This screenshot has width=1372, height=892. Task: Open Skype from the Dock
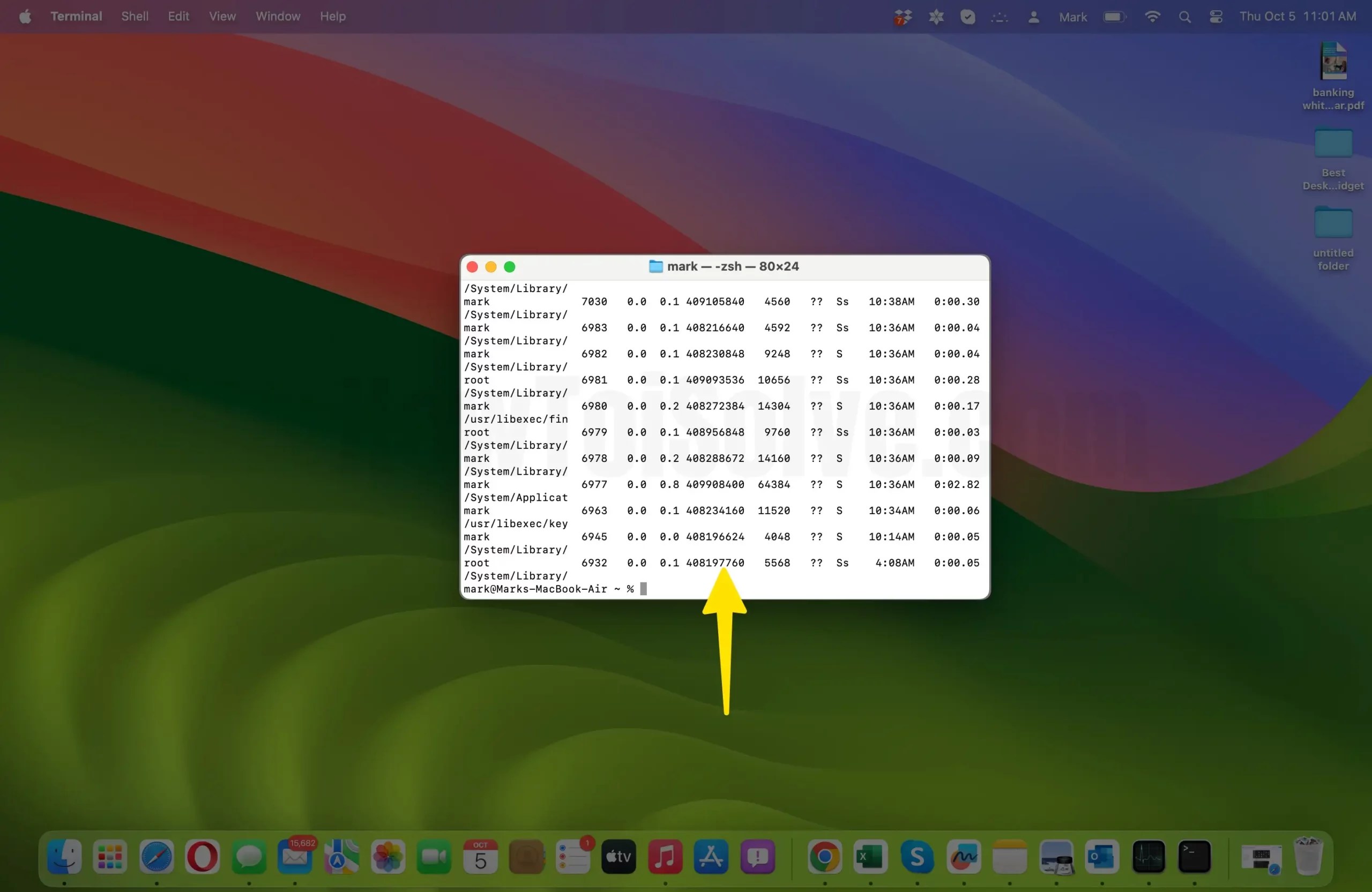917,859
